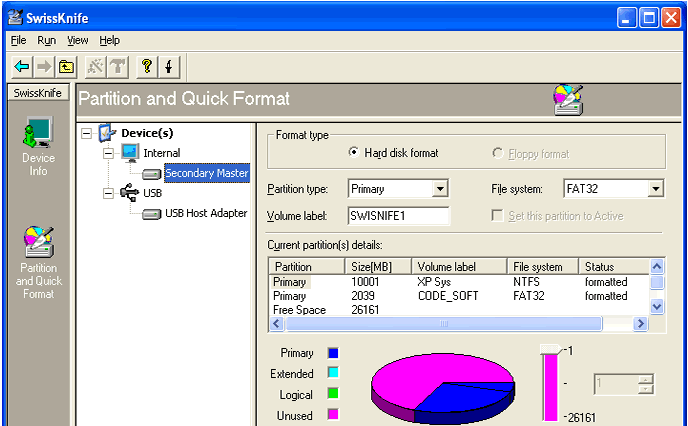Screen dimensions: 688x426
Task: Click the Volume label input field
Action: pos(398,216)
